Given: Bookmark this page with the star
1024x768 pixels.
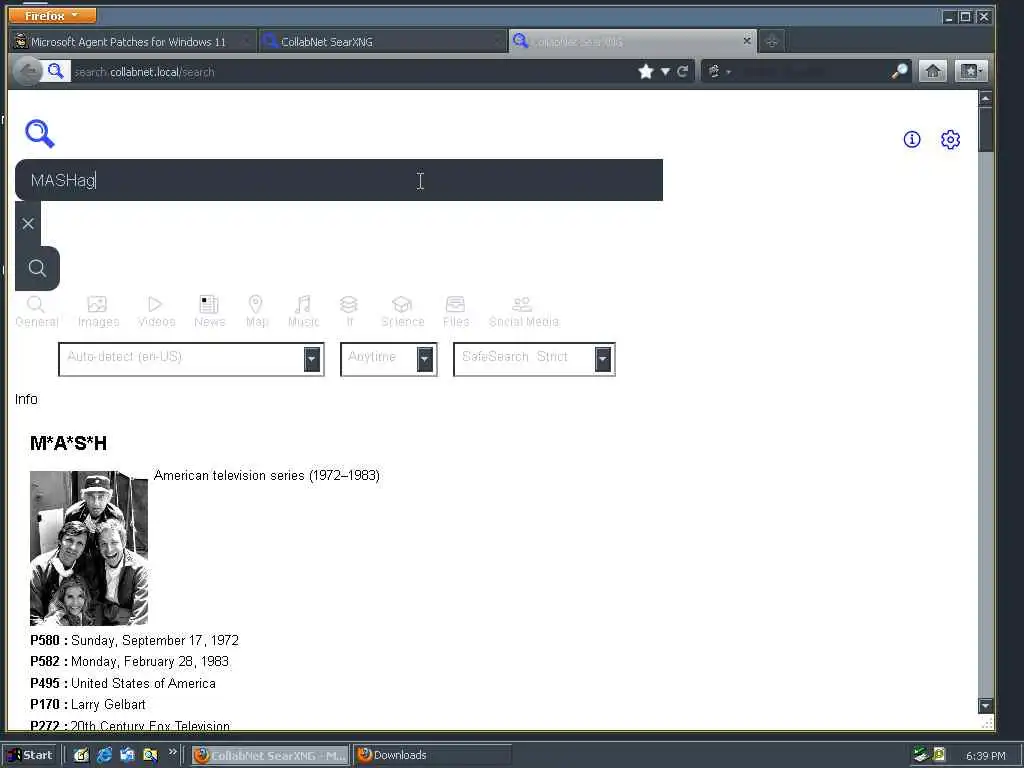Looking at the screenshot, I should [646, 71].
